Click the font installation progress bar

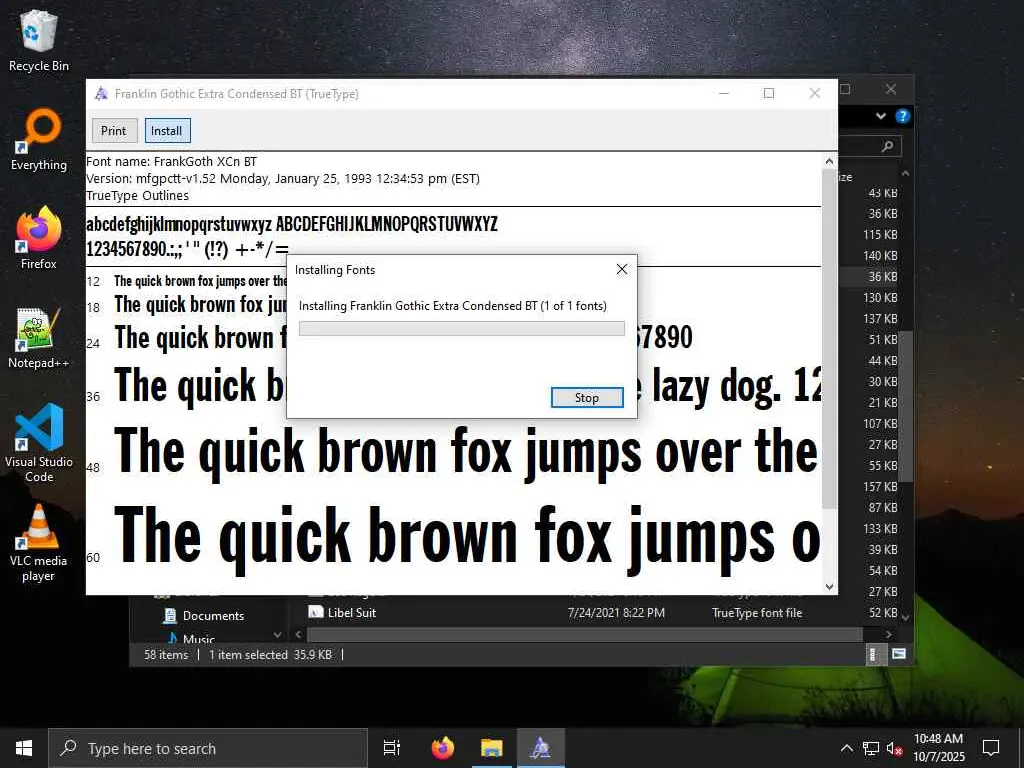[x=462, y=328]
